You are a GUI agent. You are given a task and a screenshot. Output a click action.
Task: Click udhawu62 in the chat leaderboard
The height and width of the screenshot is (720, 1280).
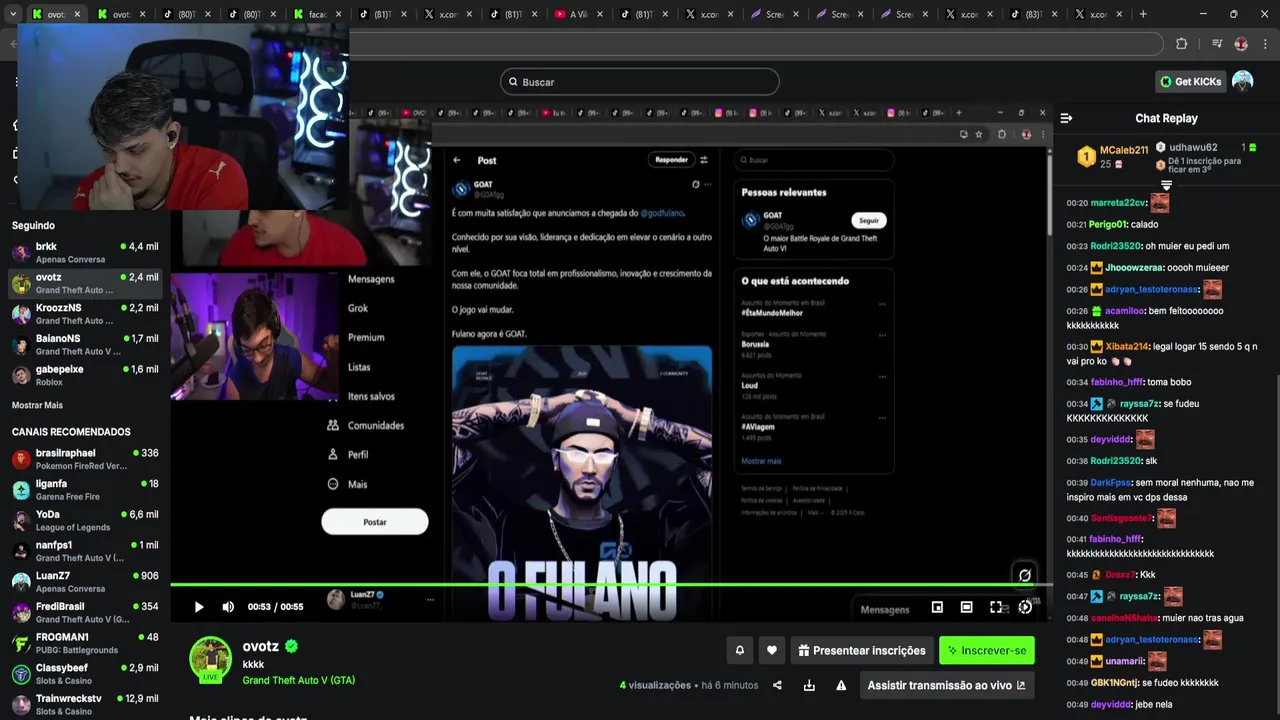(x=1193, y=147)
